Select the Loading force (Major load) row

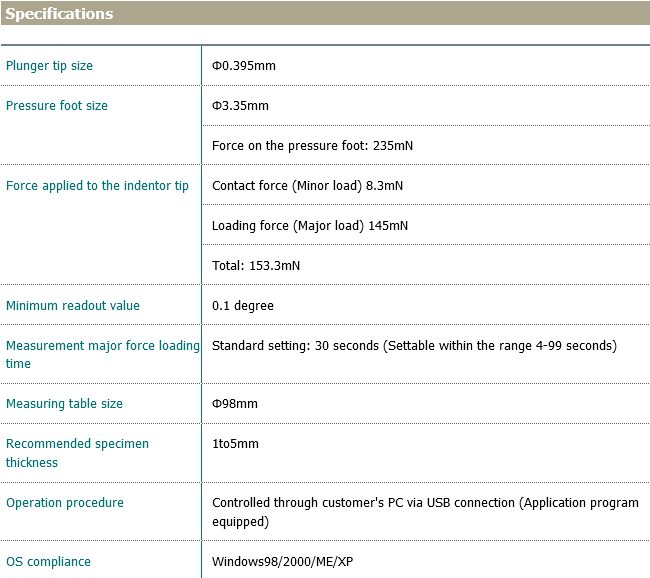(309, 226)
